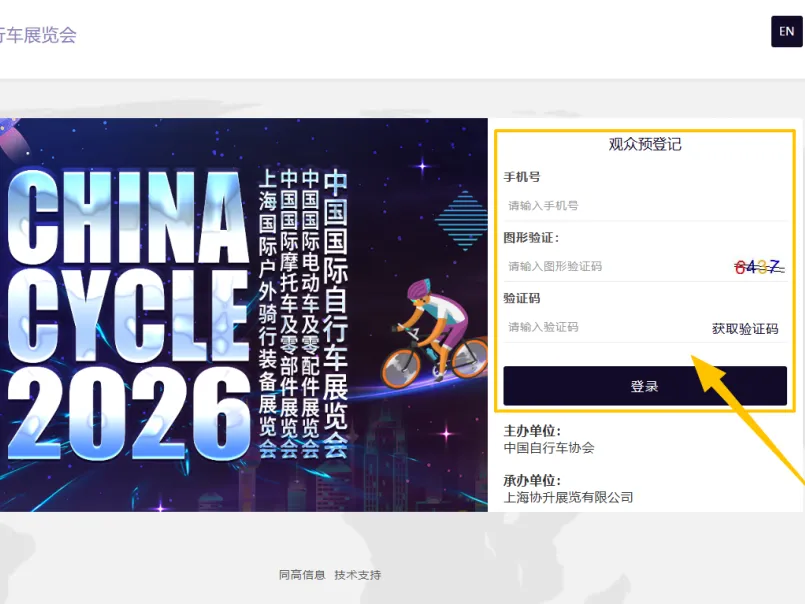Click the CHINA CYCLE 2026 banner title

point(127,314)
